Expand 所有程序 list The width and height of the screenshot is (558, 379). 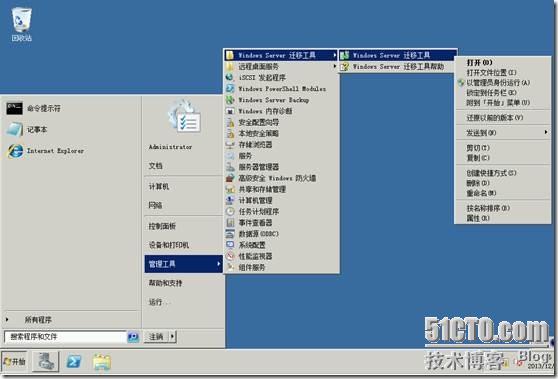pyautogui.click(x=38, y=320)
